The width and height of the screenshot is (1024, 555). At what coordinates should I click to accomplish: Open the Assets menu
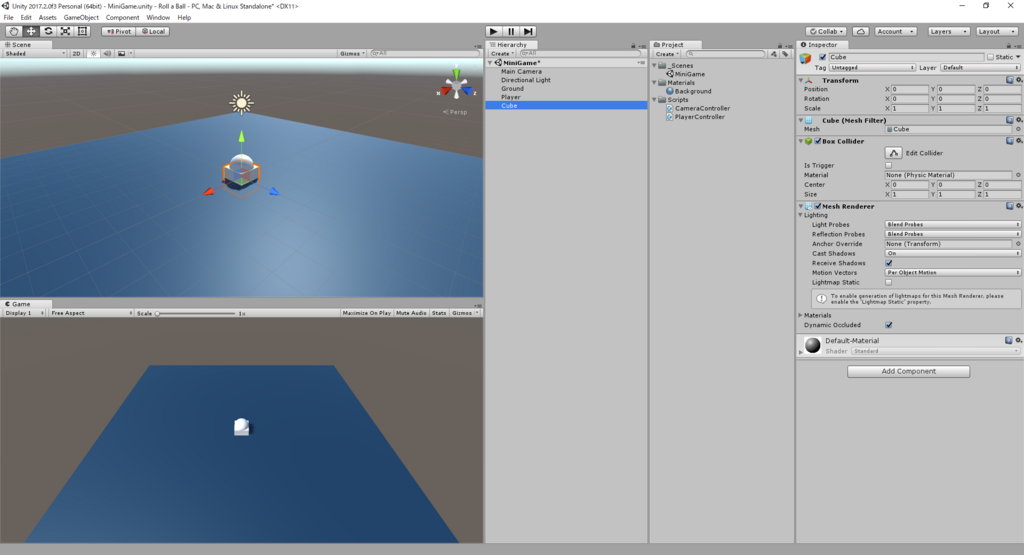48,18
